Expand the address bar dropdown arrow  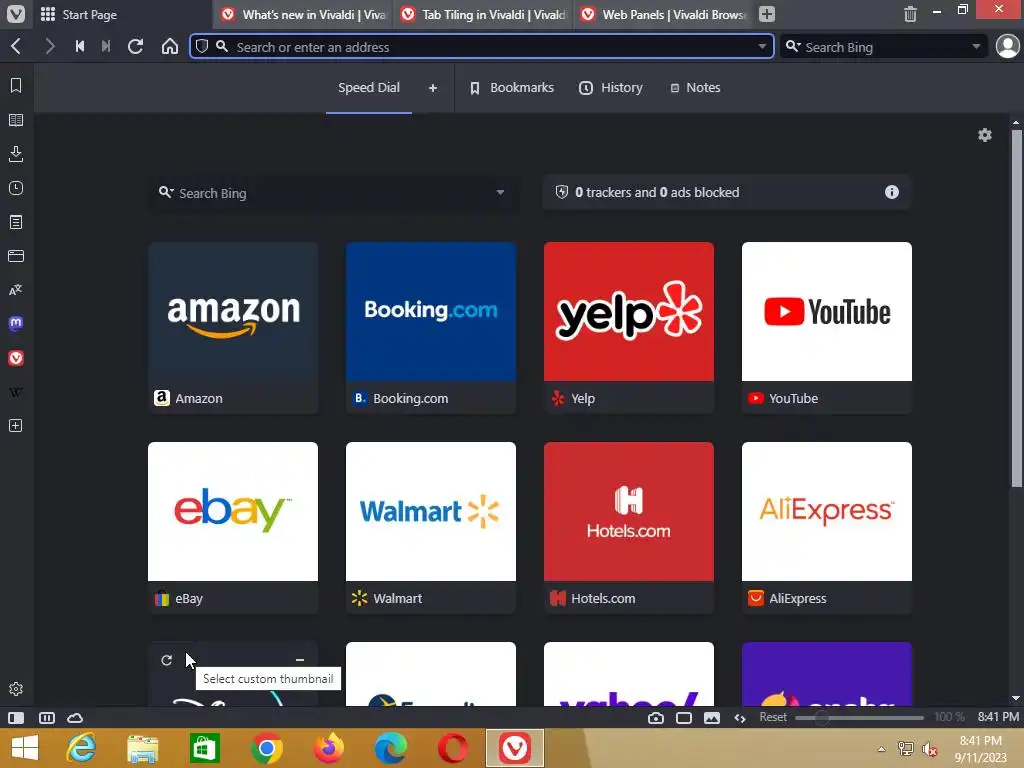(x=762, y=46)
